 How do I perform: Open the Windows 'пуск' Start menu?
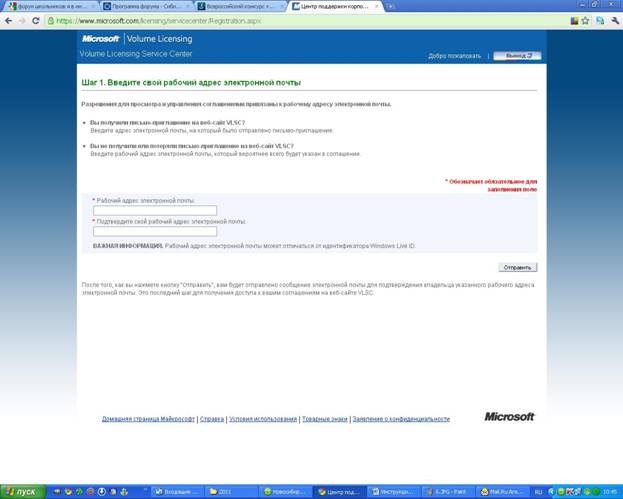(23, 492)
